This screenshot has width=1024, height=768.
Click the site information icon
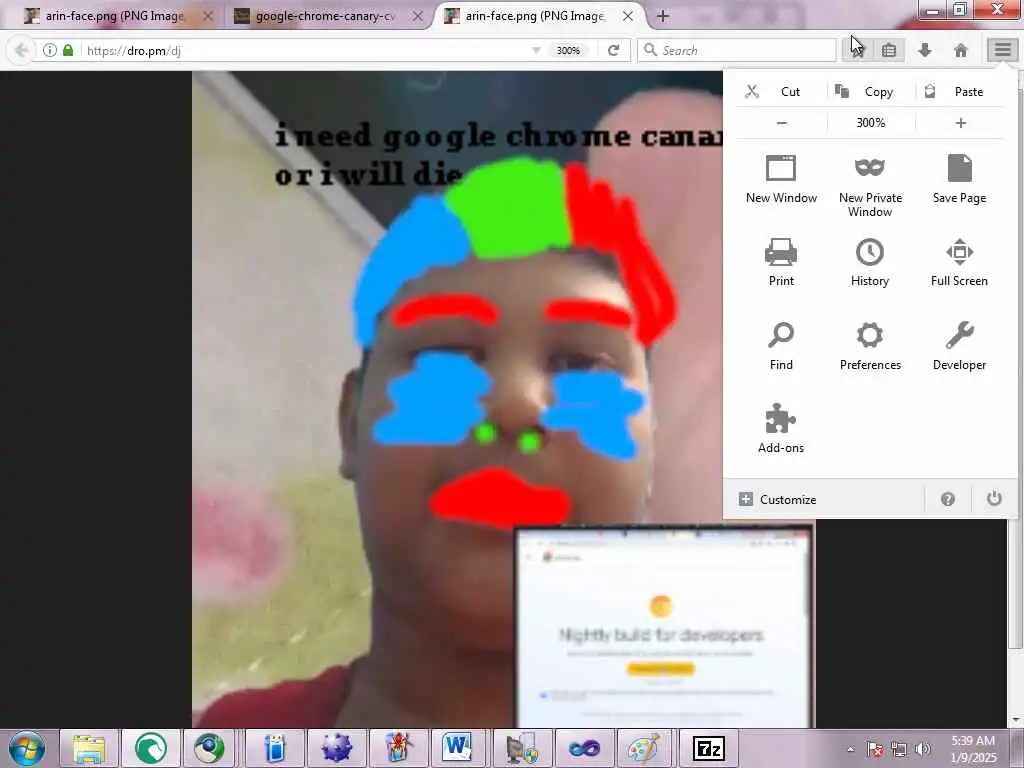pos(50,50)
